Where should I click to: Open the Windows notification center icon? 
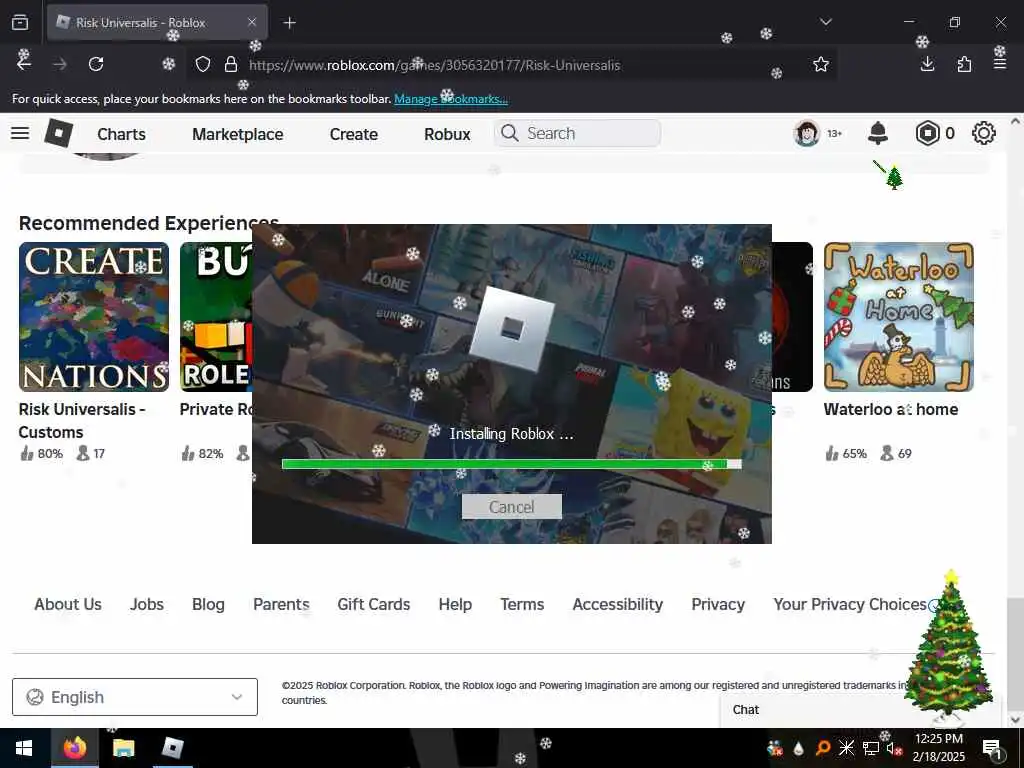(x=992, y=748)
